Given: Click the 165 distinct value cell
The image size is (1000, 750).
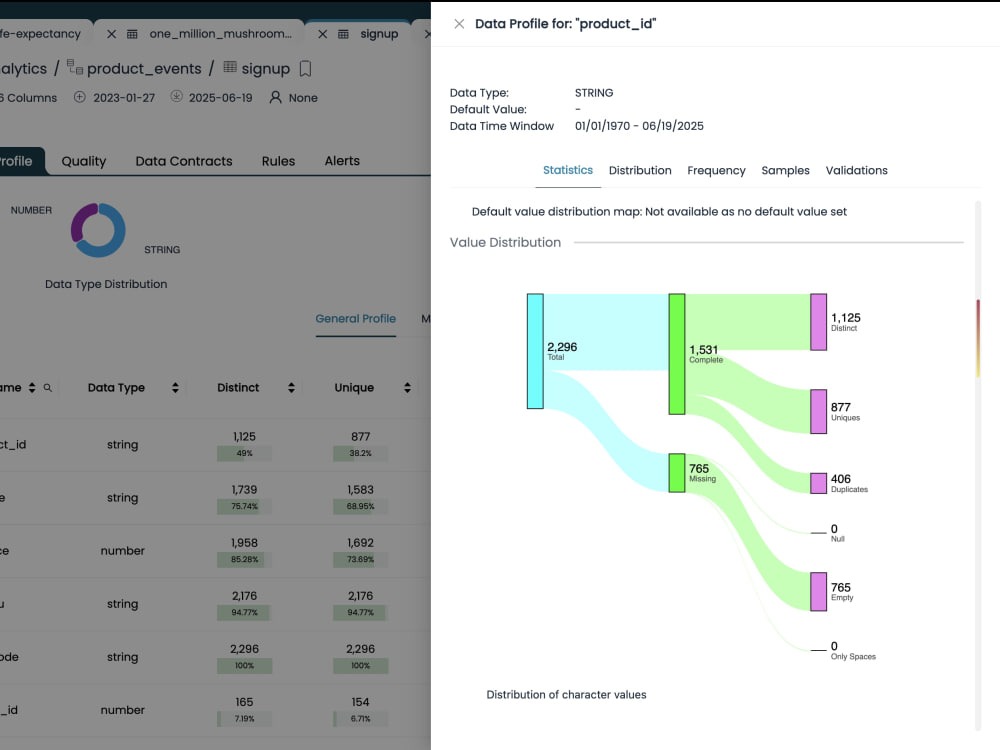Looking at the screenshot, I should point(244,702).
